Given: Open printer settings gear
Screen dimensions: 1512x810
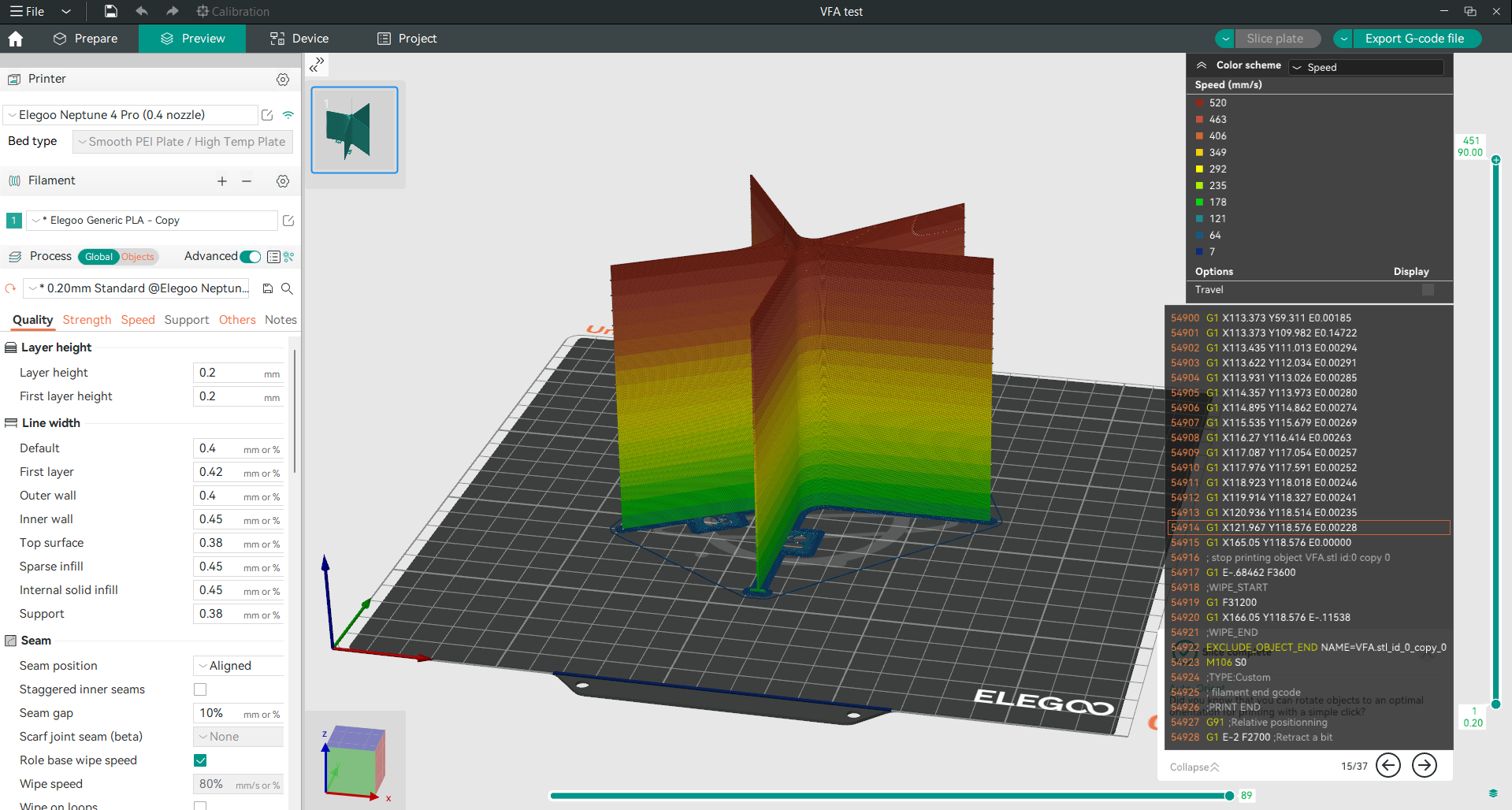Looking at the screenshot, I should click(283, 80).
